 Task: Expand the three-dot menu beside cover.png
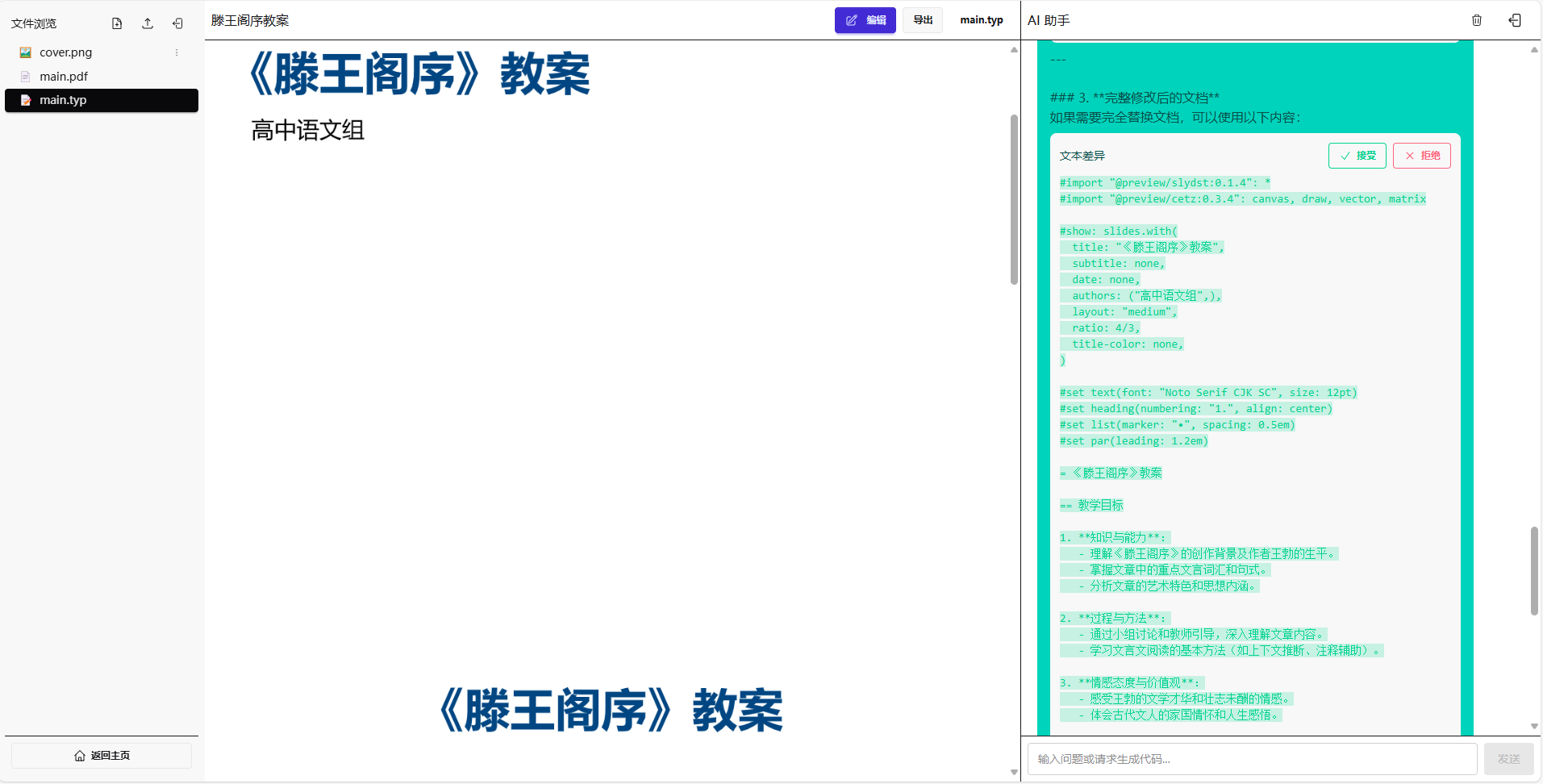pyautogui.click(x=176, y=52)
